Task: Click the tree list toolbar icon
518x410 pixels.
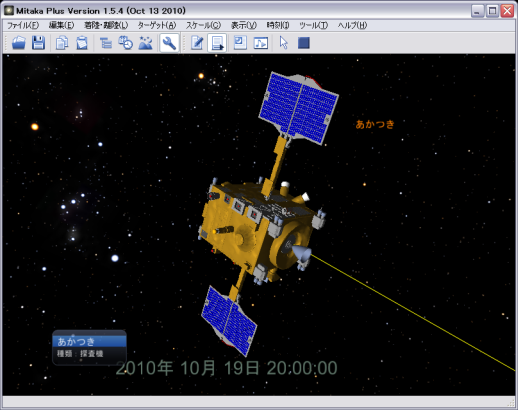Action: coord(106,43)
